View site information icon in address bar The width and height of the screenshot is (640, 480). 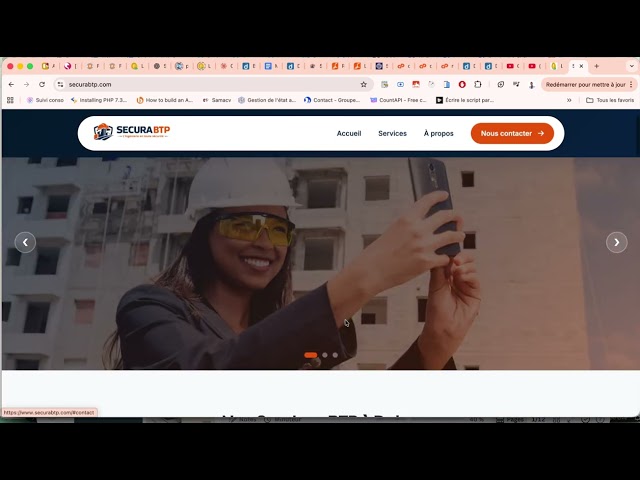(60, 84)
